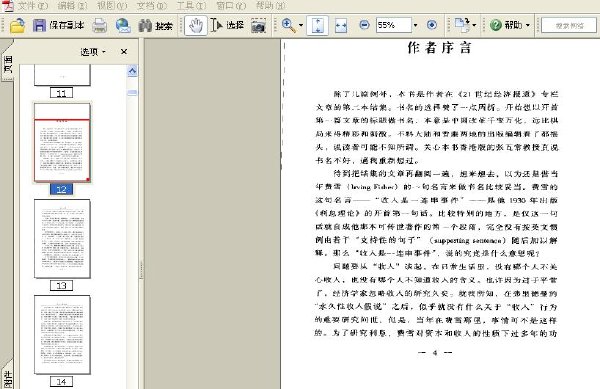
Task: Select the camera snapshot tool
Action: [x=258, y=26]
